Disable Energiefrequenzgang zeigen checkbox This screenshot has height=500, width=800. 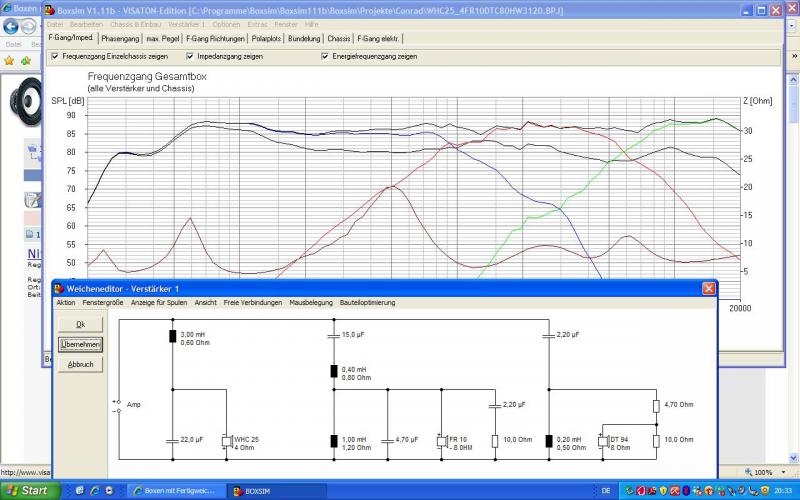click(x=325, y=57)
